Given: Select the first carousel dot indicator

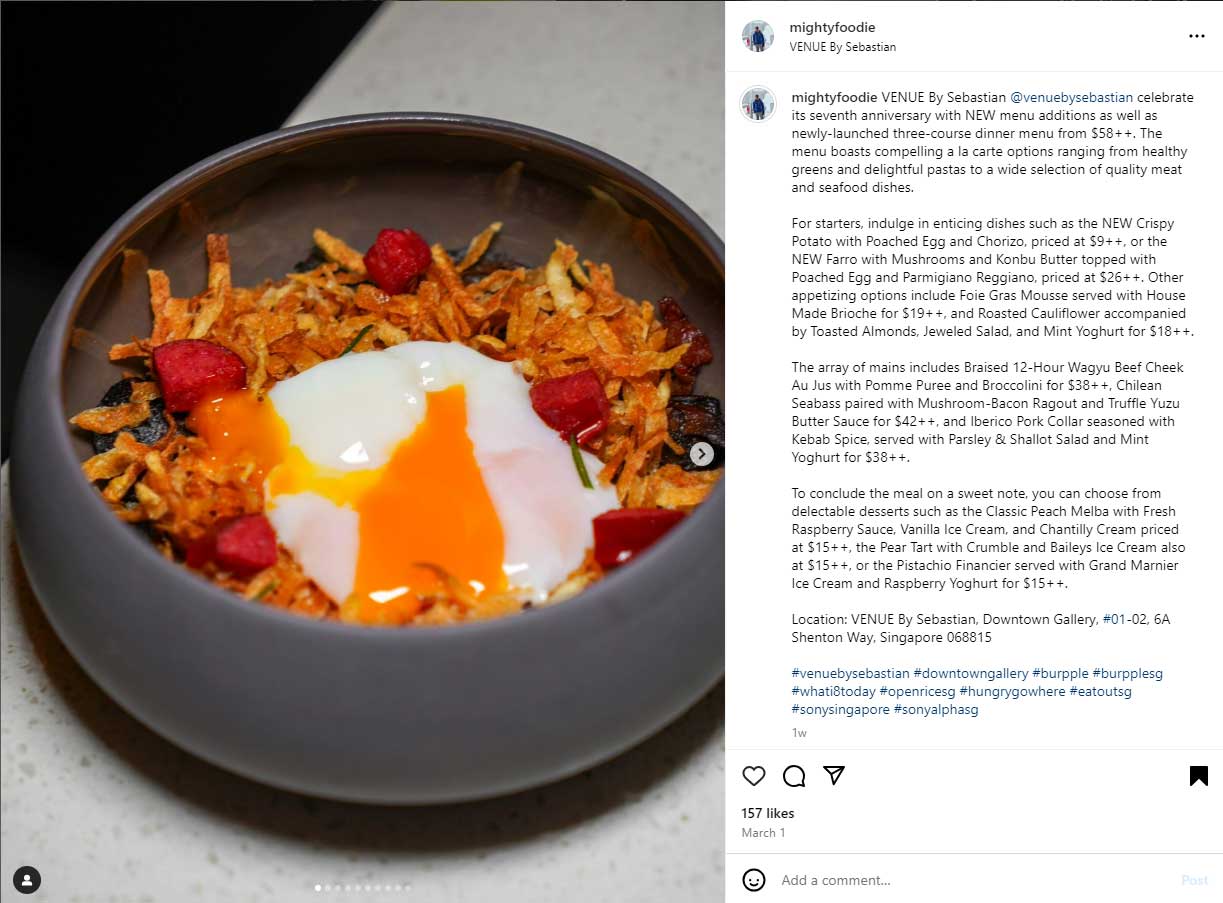Looking at the screenshot, I should click(318, 887).
